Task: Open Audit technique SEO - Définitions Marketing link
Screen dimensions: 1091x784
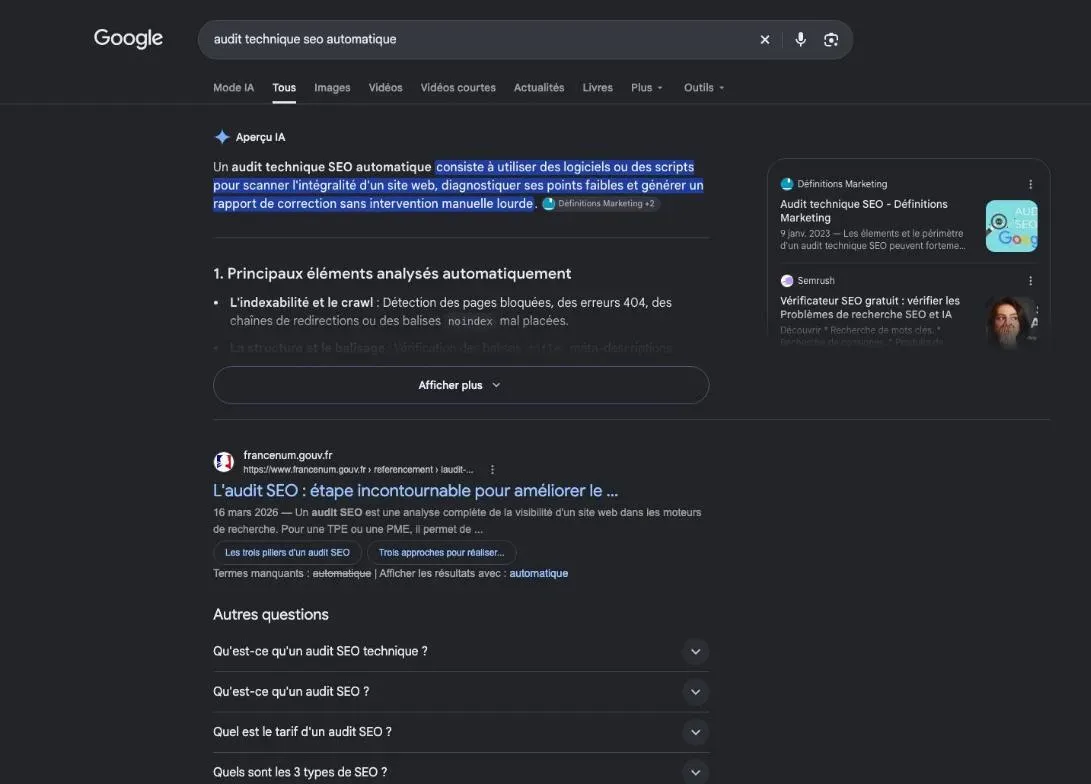Action: click(x=863, y=211)
